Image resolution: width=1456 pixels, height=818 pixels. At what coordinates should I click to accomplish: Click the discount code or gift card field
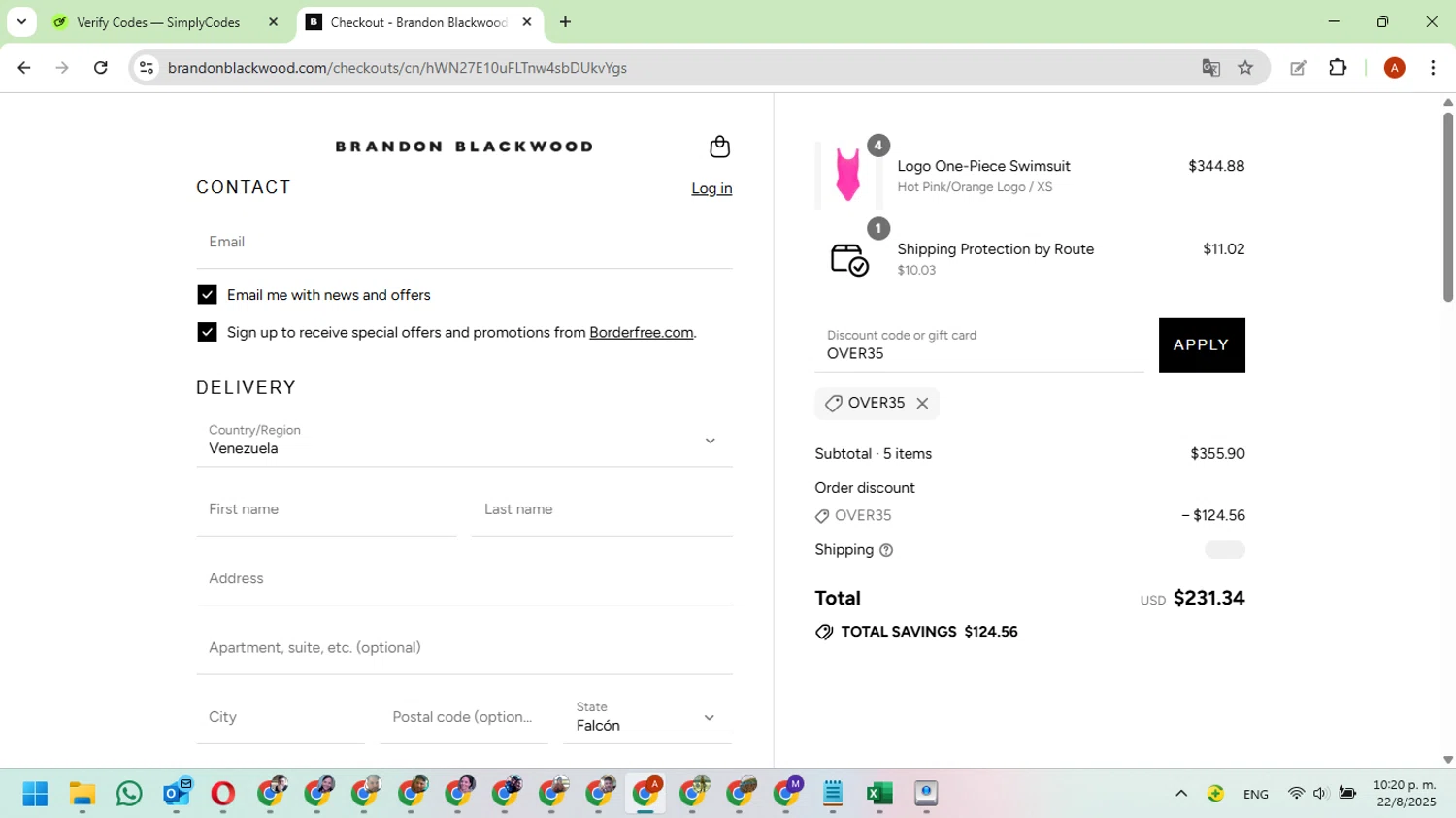[x=978, y=344]
